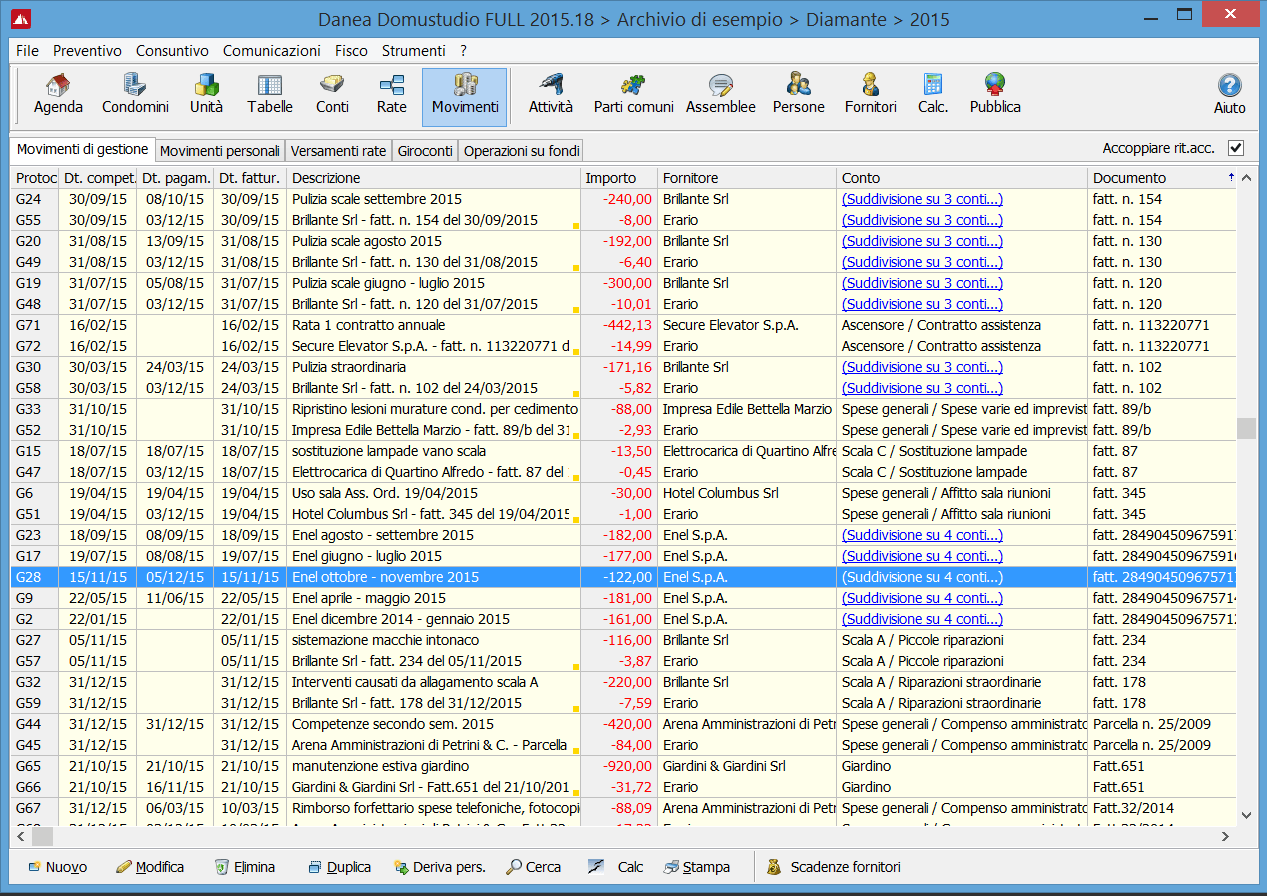
Task: Open the Fisco menu
Action: point(351,50)
